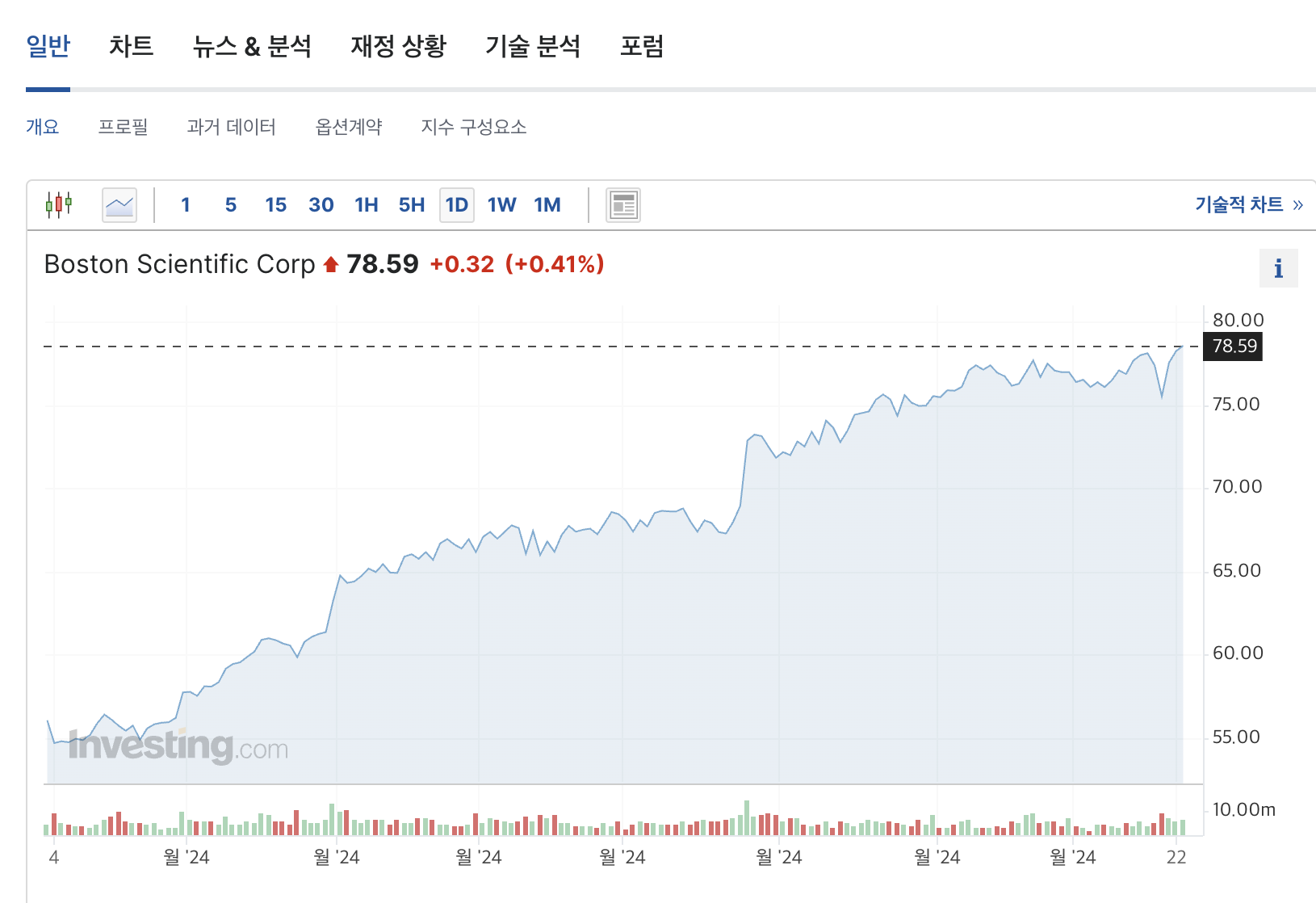The image size is (1316, 903).
Task: Open the news overlay icon on the chart toolbar
Action: click(622, 204)
